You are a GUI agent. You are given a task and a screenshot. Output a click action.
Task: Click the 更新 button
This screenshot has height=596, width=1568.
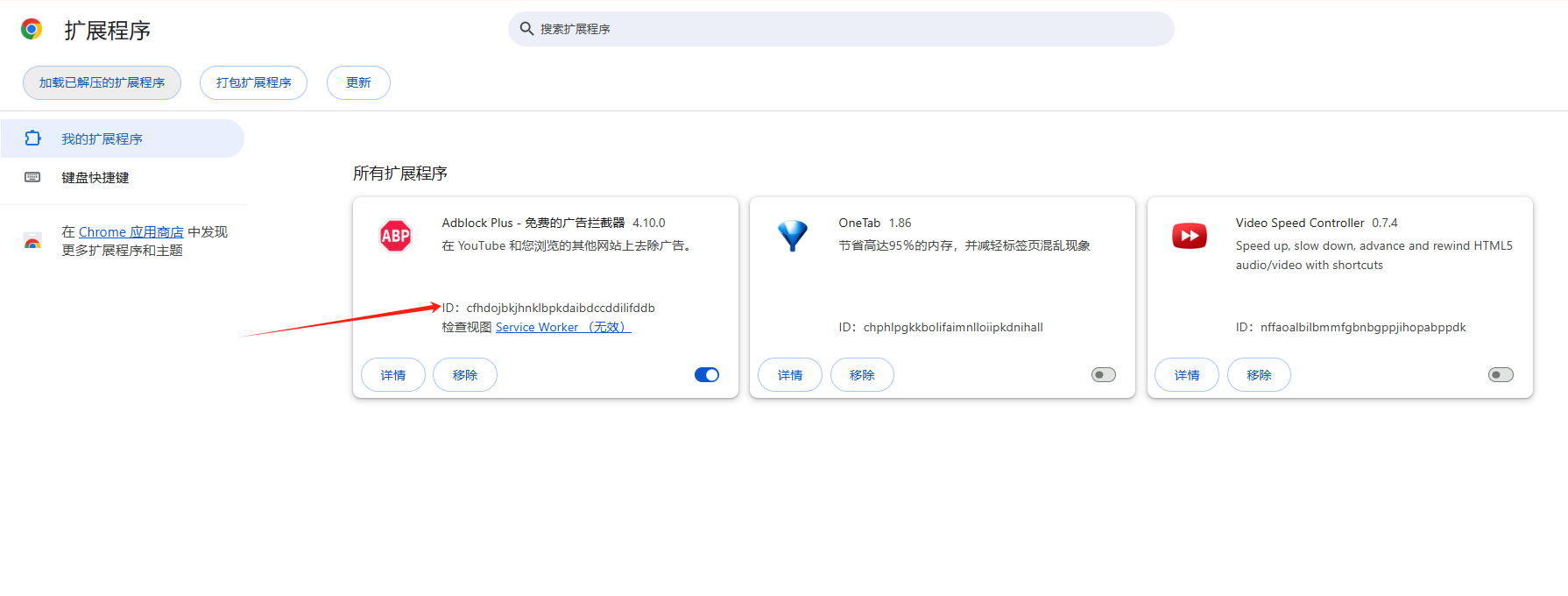358,82
